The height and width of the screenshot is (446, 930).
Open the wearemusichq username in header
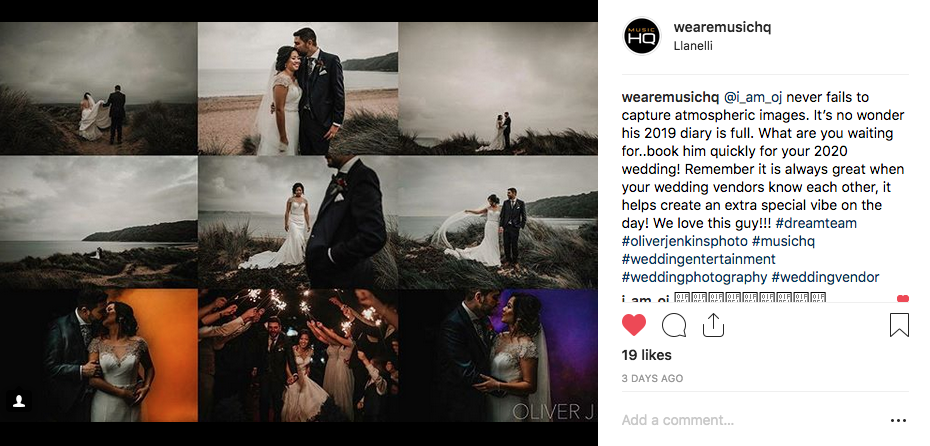[x=722, y=27]
